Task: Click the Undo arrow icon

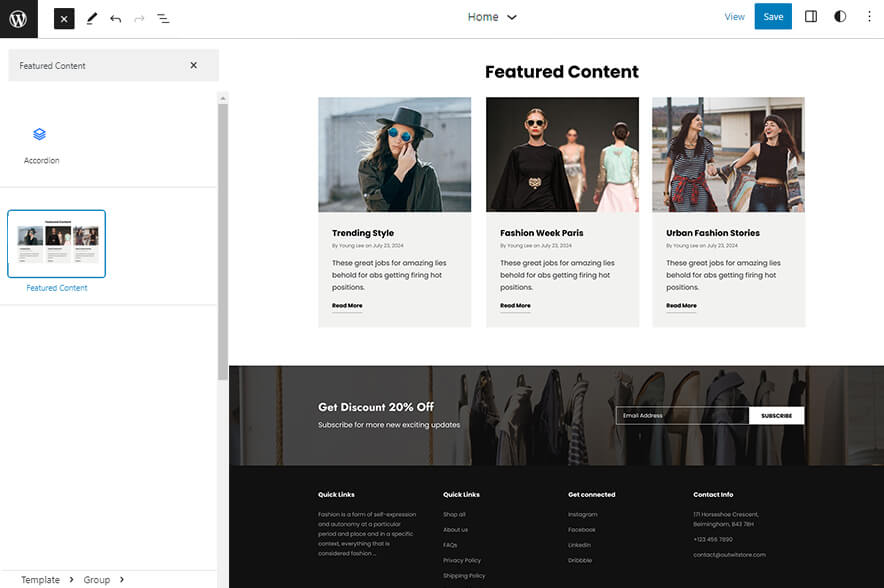Action: point(115,17)
